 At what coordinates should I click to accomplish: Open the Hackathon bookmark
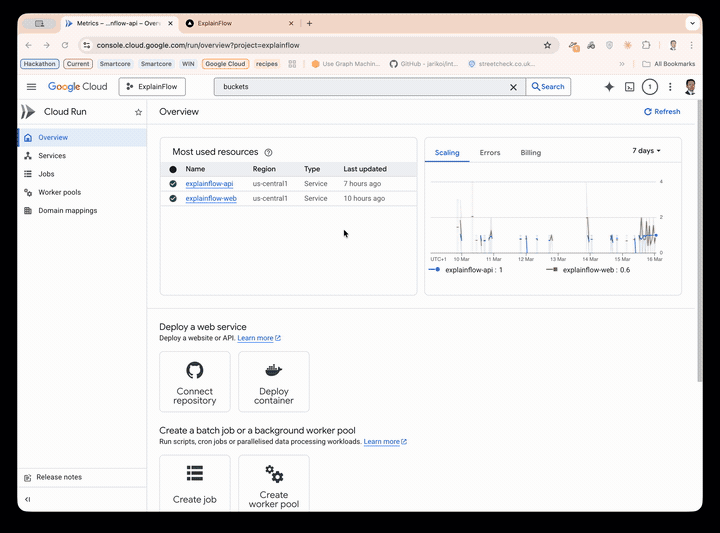pyautogui.click(x=39, y=64)
